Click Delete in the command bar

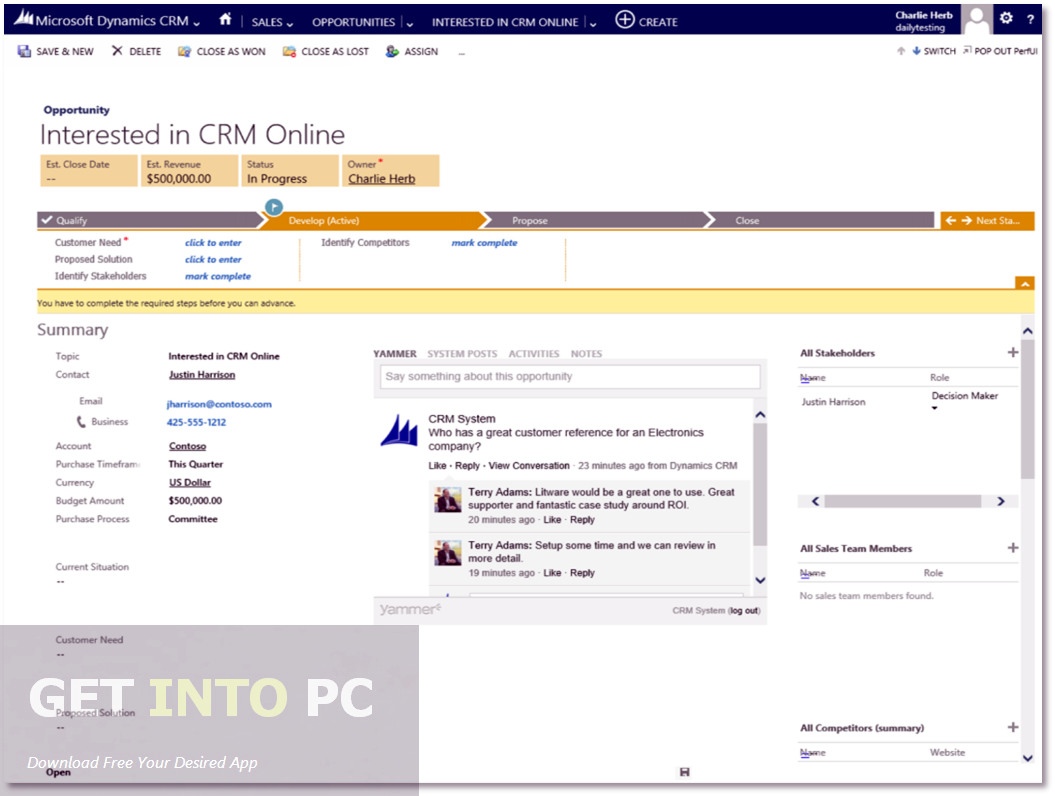click(x=137, y=51)
